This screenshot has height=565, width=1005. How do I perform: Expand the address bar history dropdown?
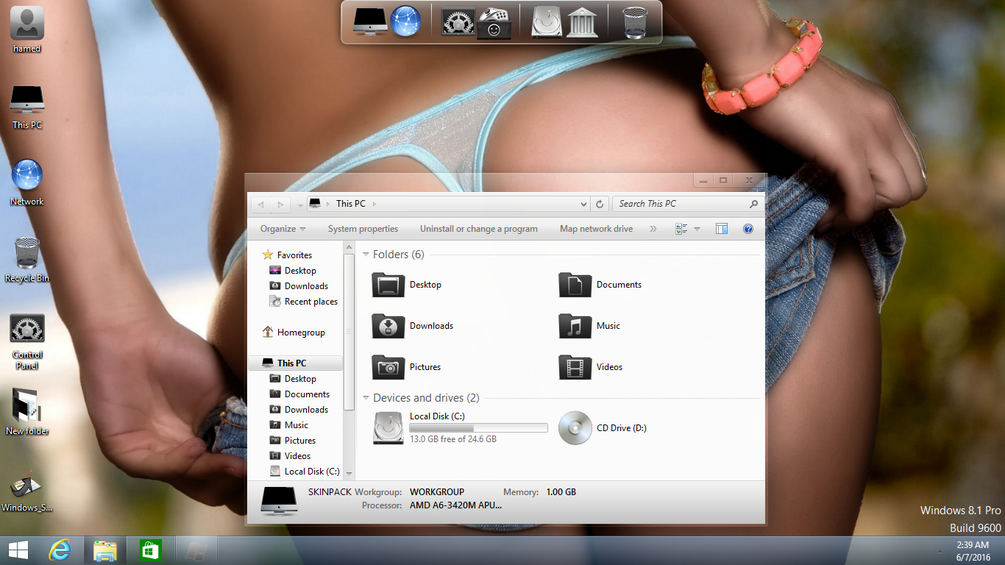583,204
